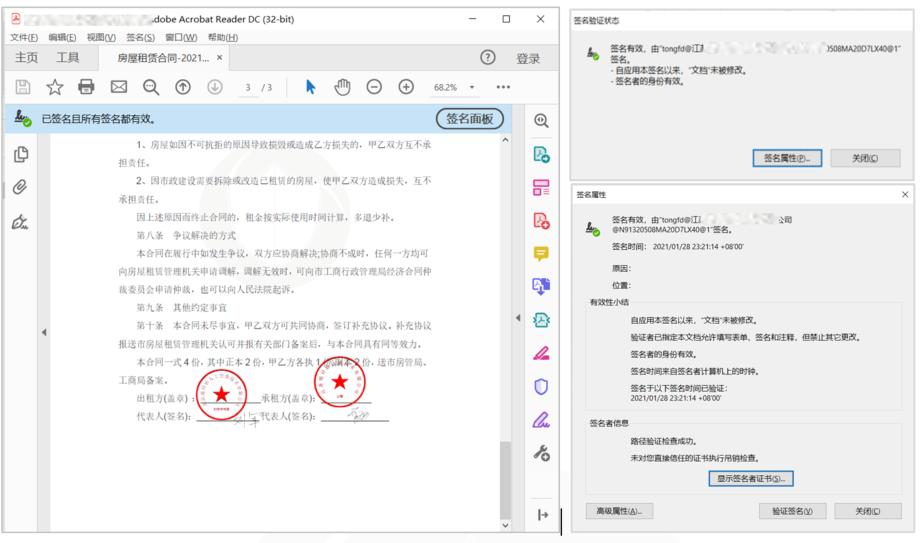Click the zoom in plus icon

click(x=406, y=87)
